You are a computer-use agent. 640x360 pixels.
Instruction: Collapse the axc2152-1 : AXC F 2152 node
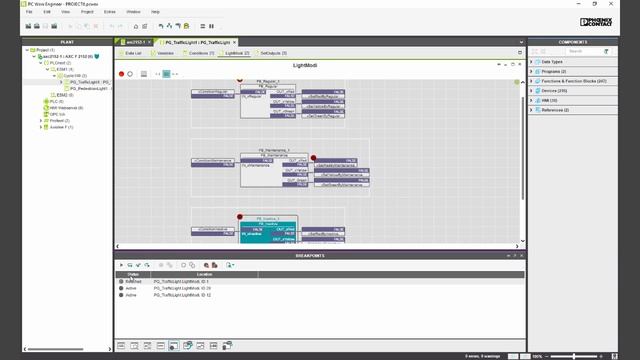point(34,56)
